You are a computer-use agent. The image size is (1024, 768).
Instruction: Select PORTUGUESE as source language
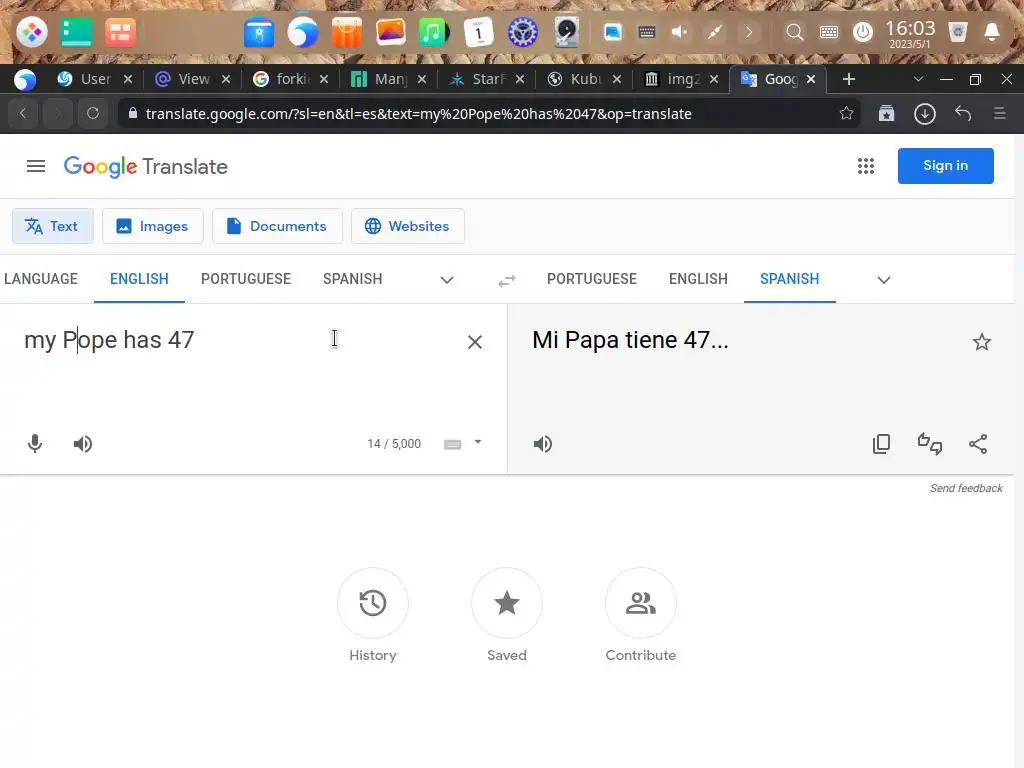[x=246, y=280]
